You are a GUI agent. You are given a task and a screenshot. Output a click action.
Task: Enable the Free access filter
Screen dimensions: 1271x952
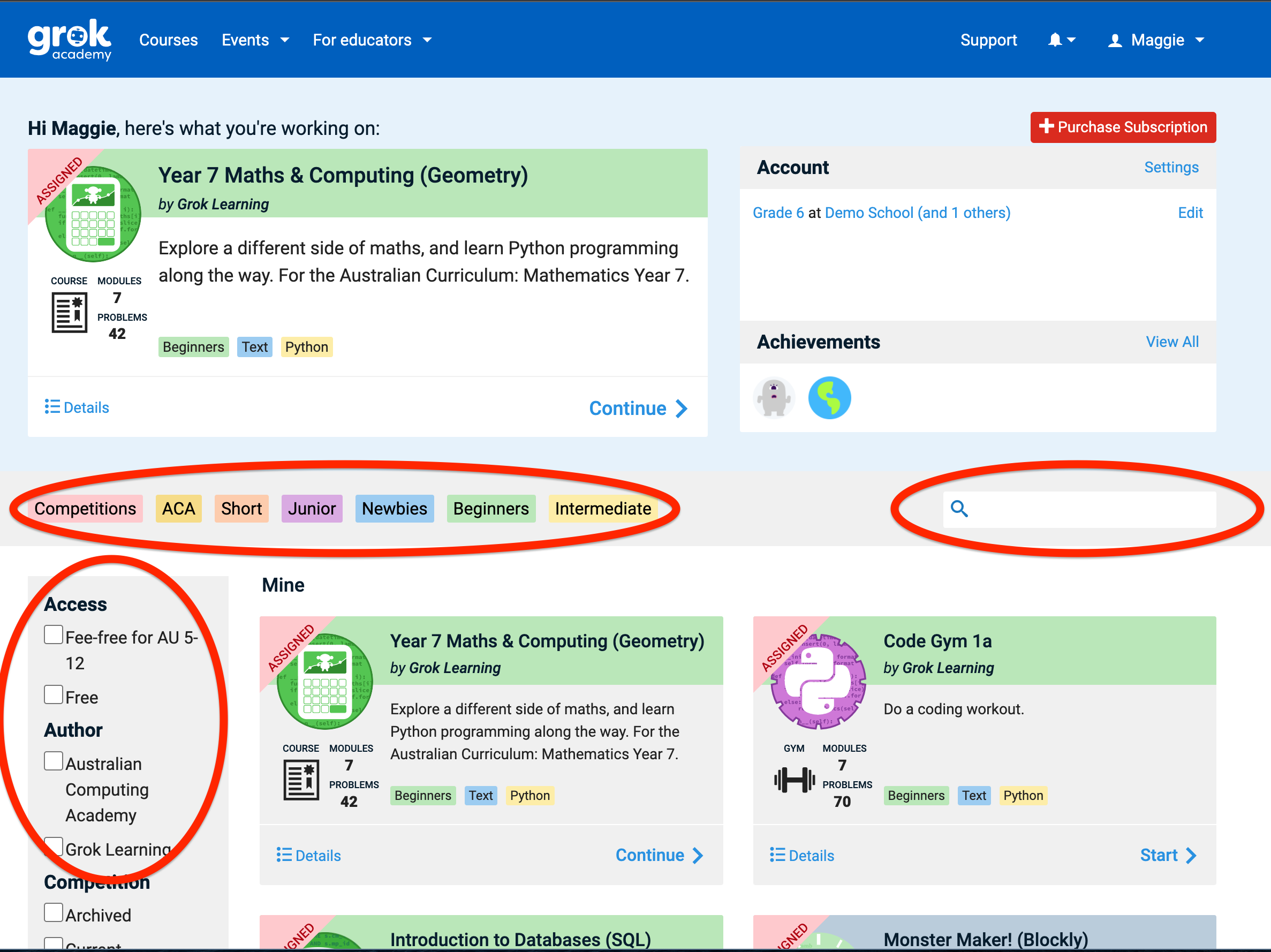(x=54, y=694)
